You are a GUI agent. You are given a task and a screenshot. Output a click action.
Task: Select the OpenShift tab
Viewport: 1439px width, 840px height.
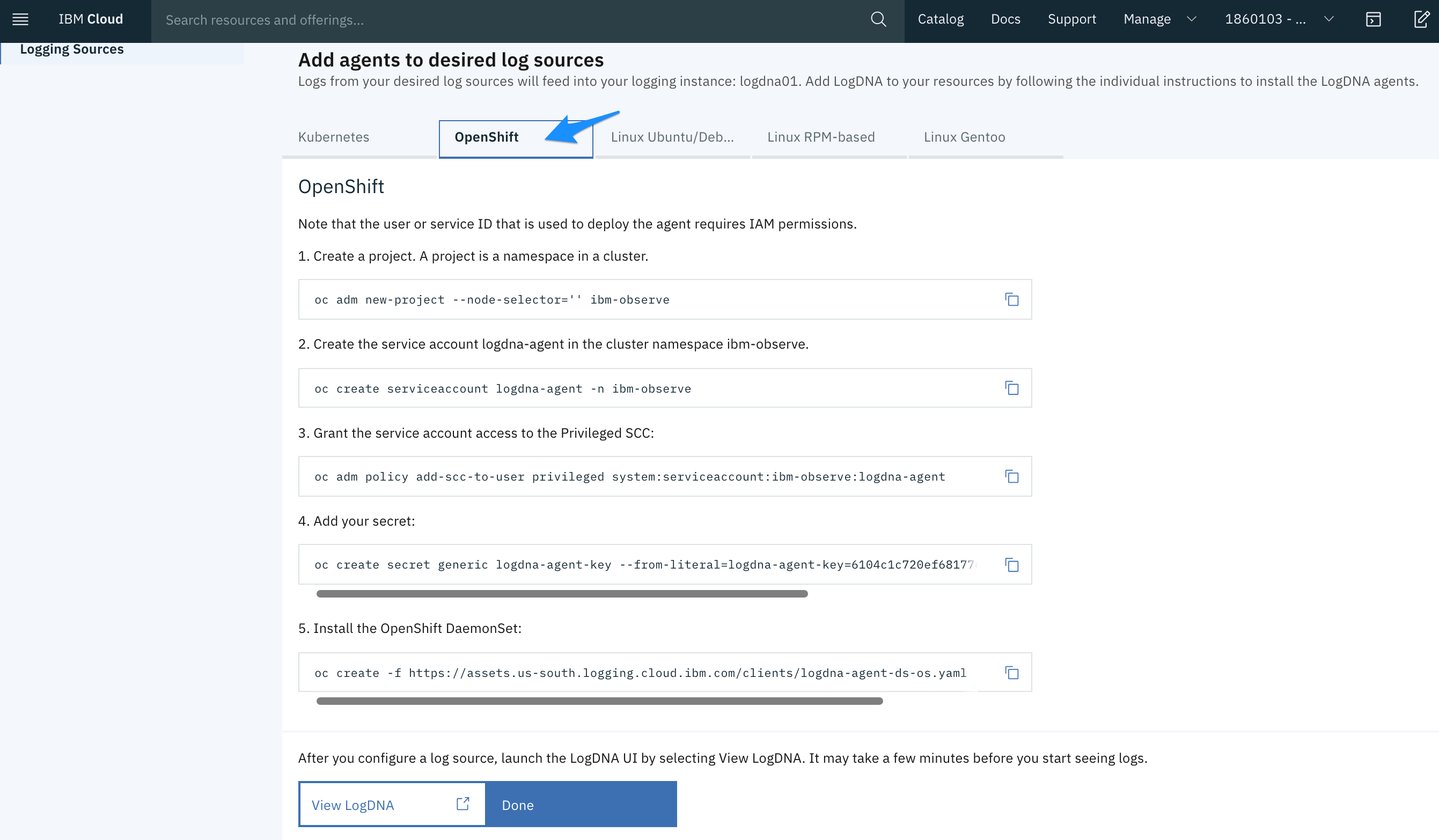(487, 137)
